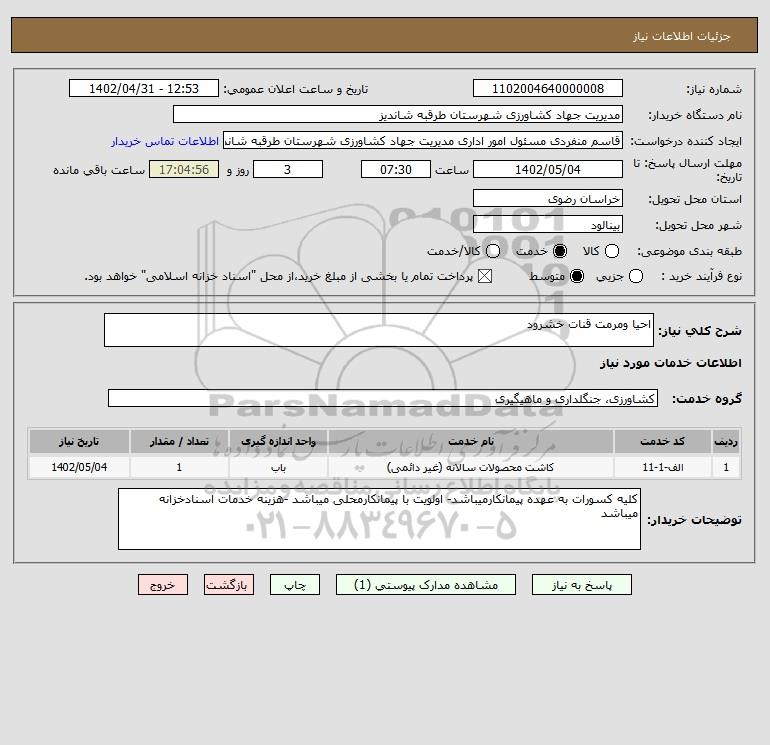Click the استان محل تحویل field
This screenshot has height=745, width=770.
tap(548, 198)
